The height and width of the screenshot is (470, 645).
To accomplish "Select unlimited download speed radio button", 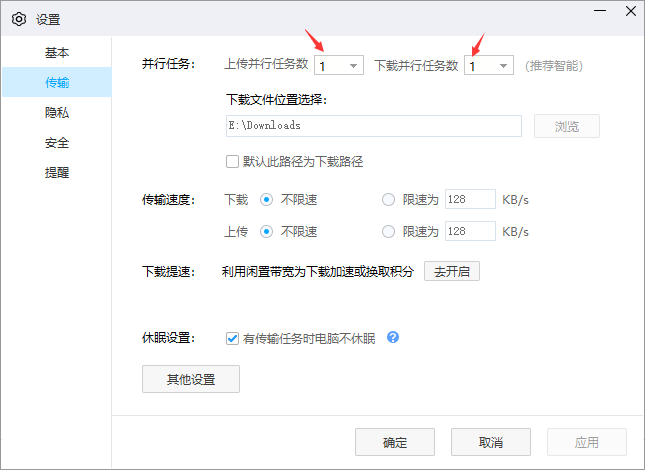I will (267, 199).
